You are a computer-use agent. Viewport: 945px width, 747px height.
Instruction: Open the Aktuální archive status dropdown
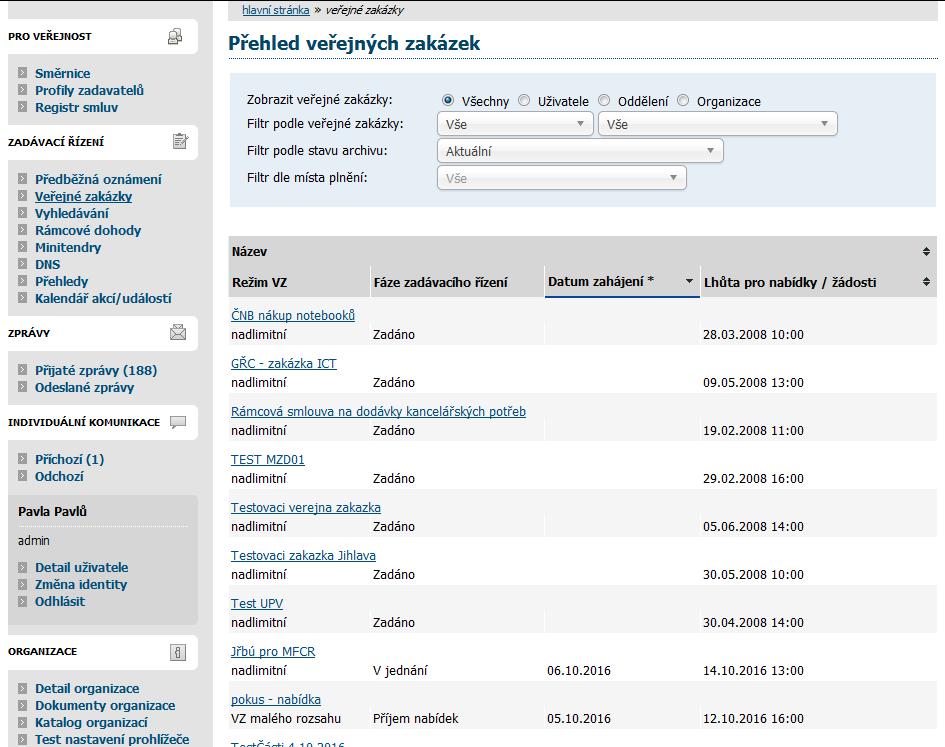pos(580,151)
